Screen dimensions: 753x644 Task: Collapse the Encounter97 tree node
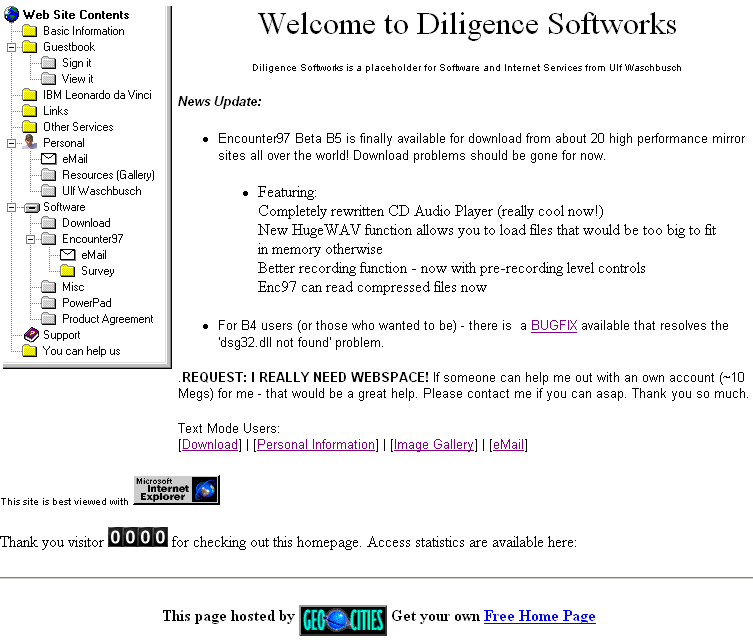(30, 239)
